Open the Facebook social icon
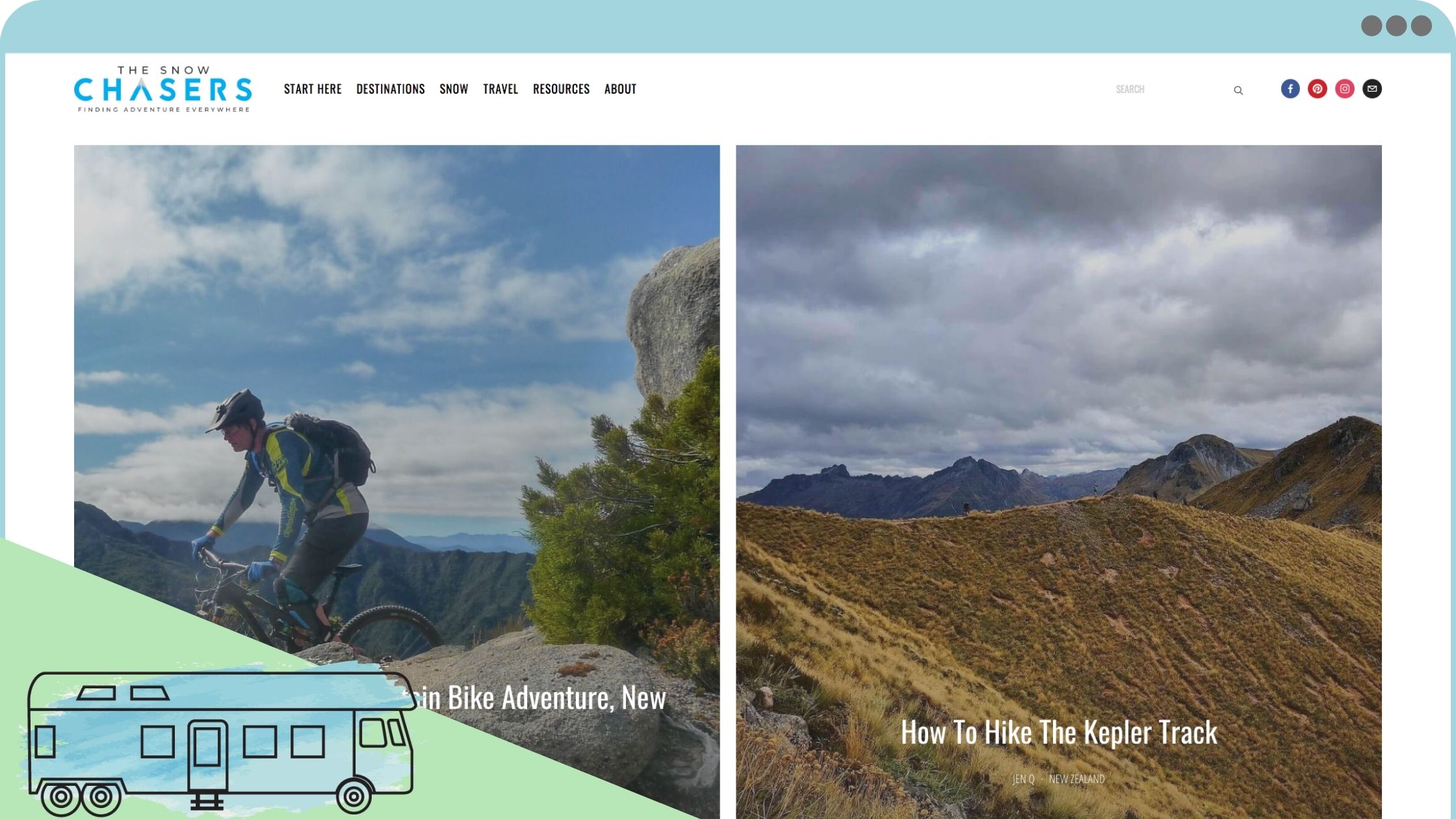Image resolution: width=1456 pixels, height=819 pixels. pyautogui.click(x=1290, y=89)
